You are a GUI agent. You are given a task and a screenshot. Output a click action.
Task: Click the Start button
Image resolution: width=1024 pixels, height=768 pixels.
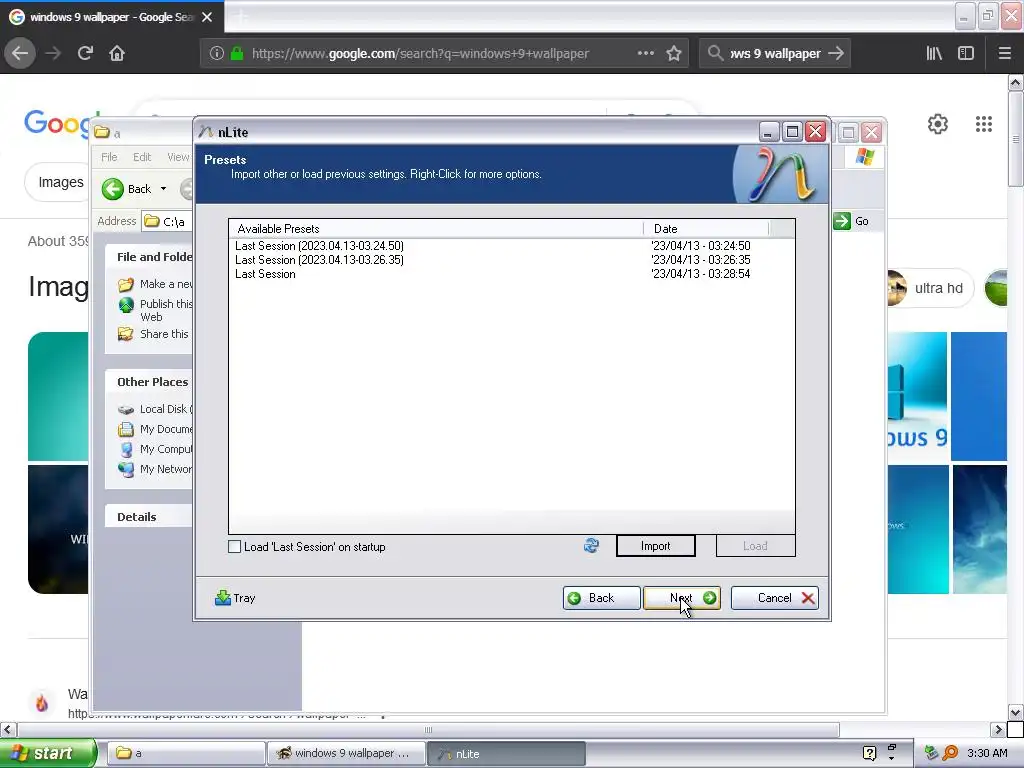tap(48, 753)
